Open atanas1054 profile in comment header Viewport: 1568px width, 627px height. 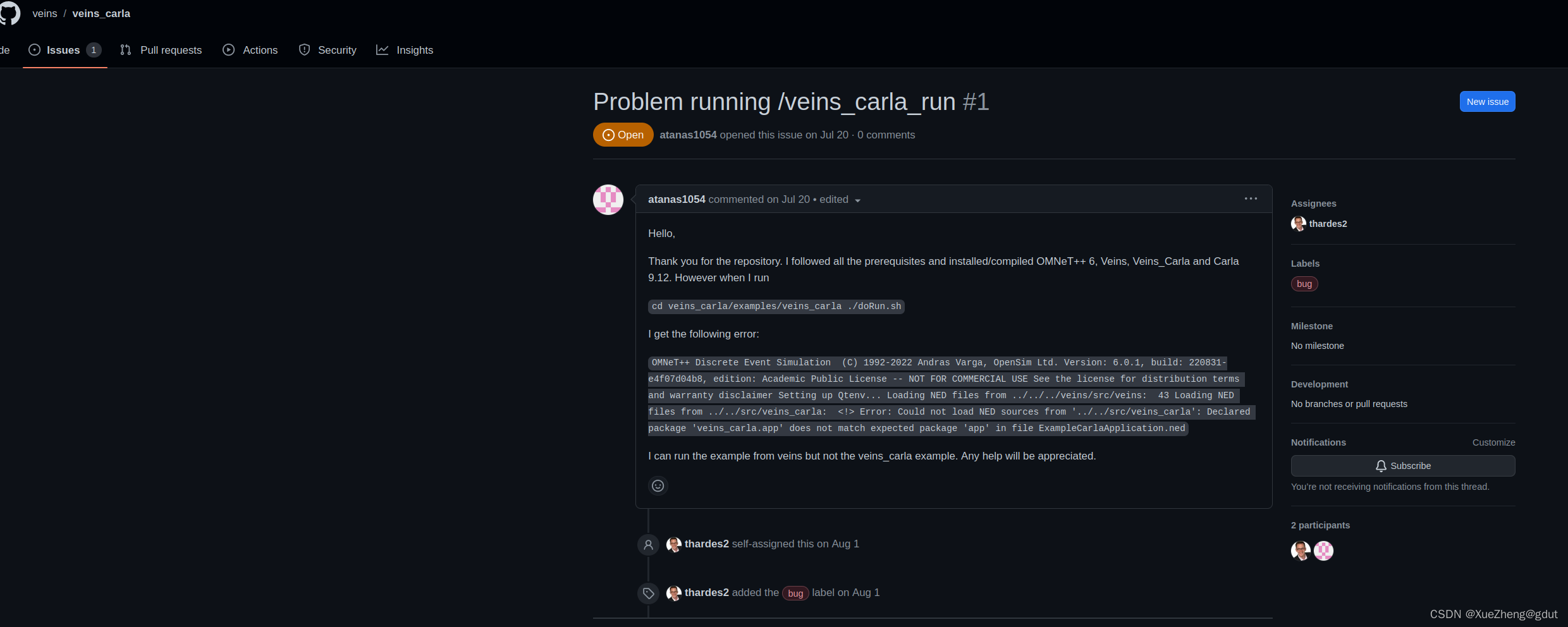click(x=677, y=199)
